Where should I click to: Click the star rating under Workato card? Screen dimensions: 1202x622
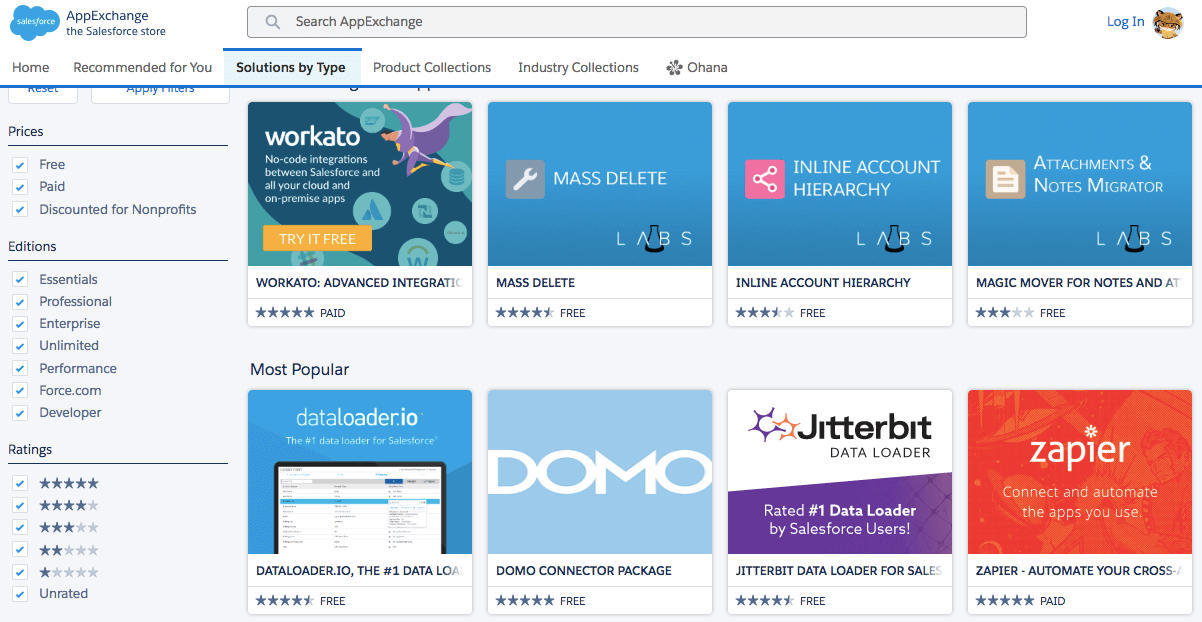[285, 313]
